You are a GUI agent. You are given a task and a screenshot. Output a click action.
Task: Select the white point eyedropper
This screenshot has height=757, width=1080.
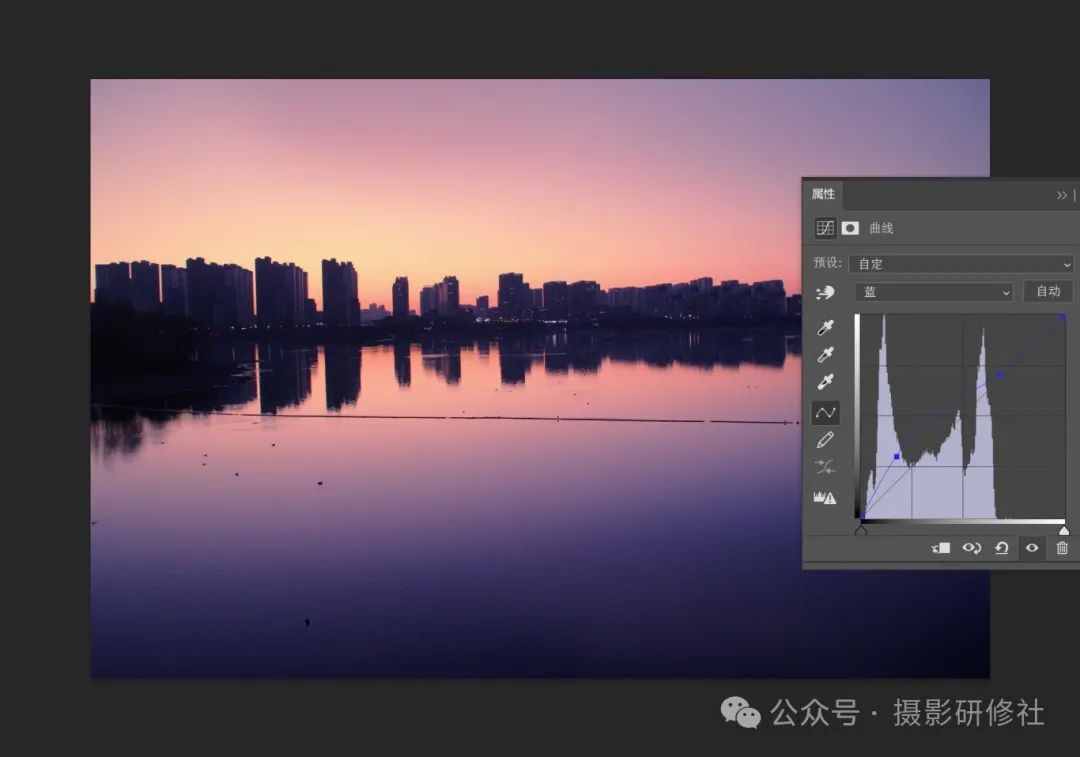(x=825, y=382)
